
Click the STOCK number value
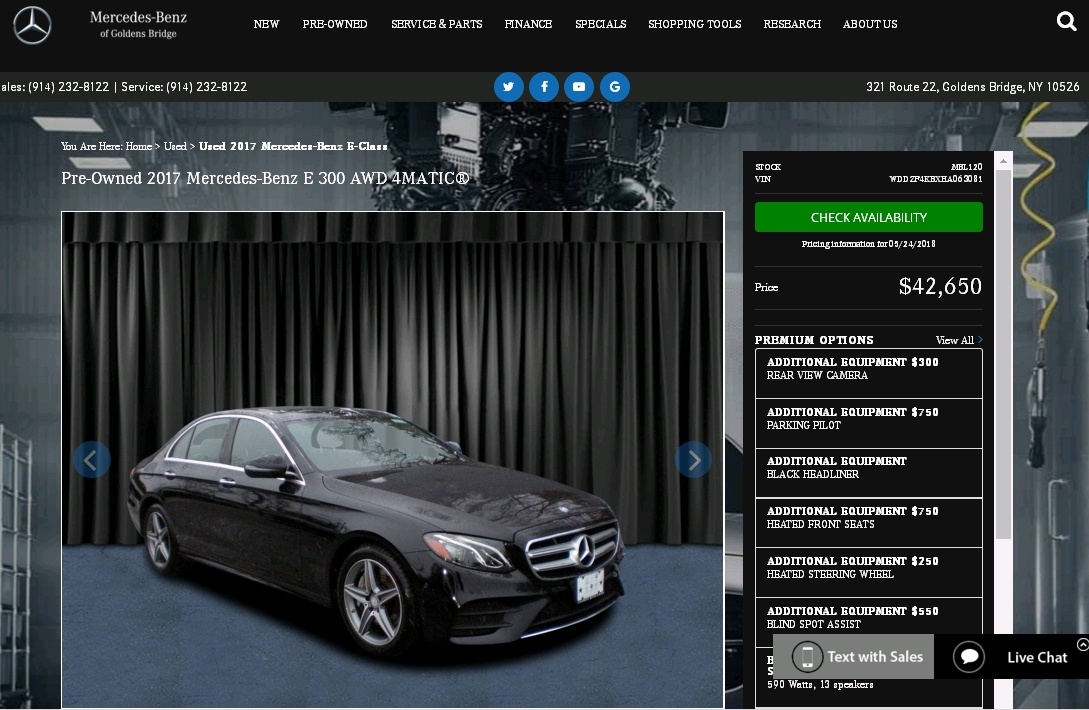click(966, 167)
